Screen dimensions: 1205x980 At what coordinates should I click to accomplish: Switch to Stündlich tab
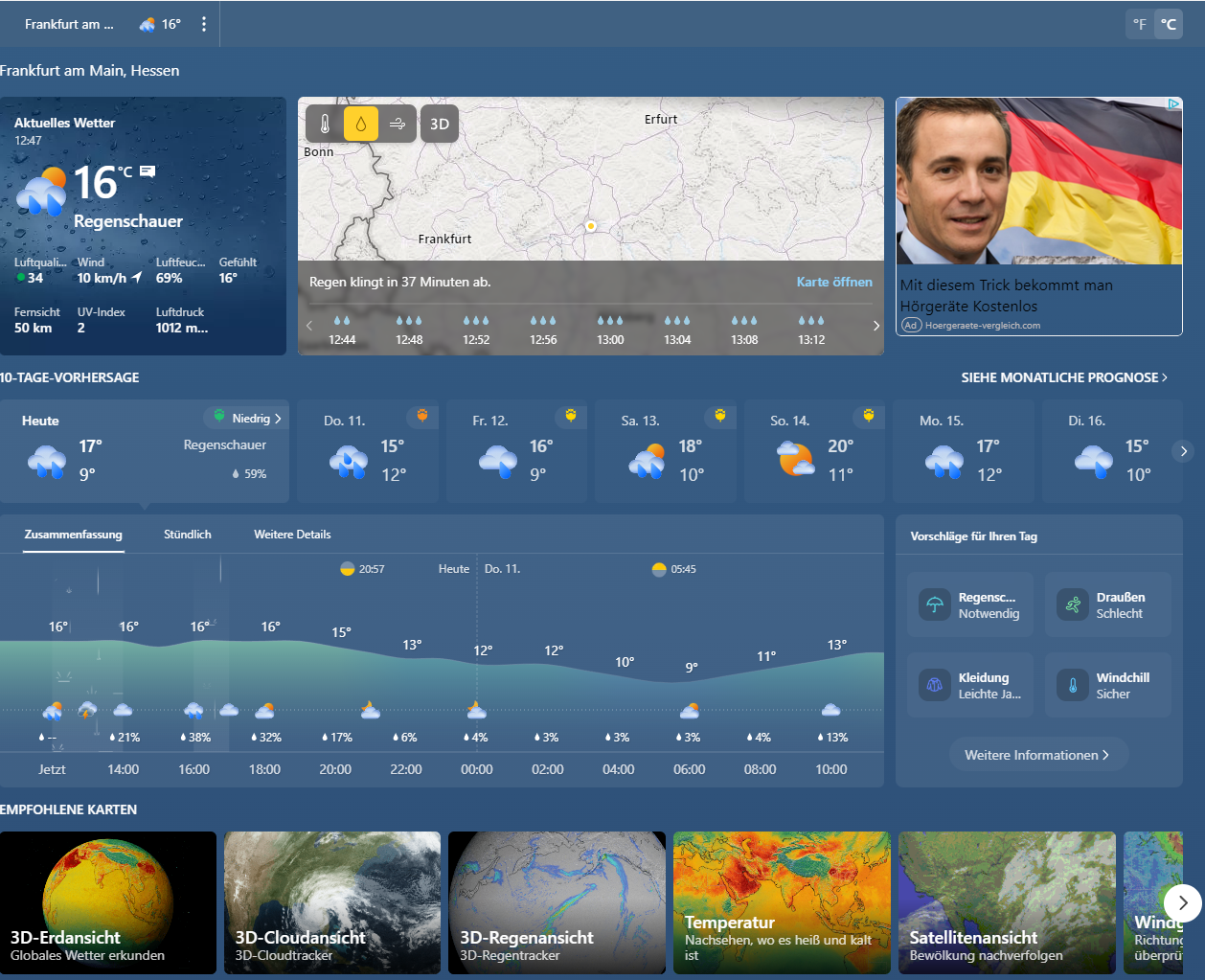pos(188,535)
